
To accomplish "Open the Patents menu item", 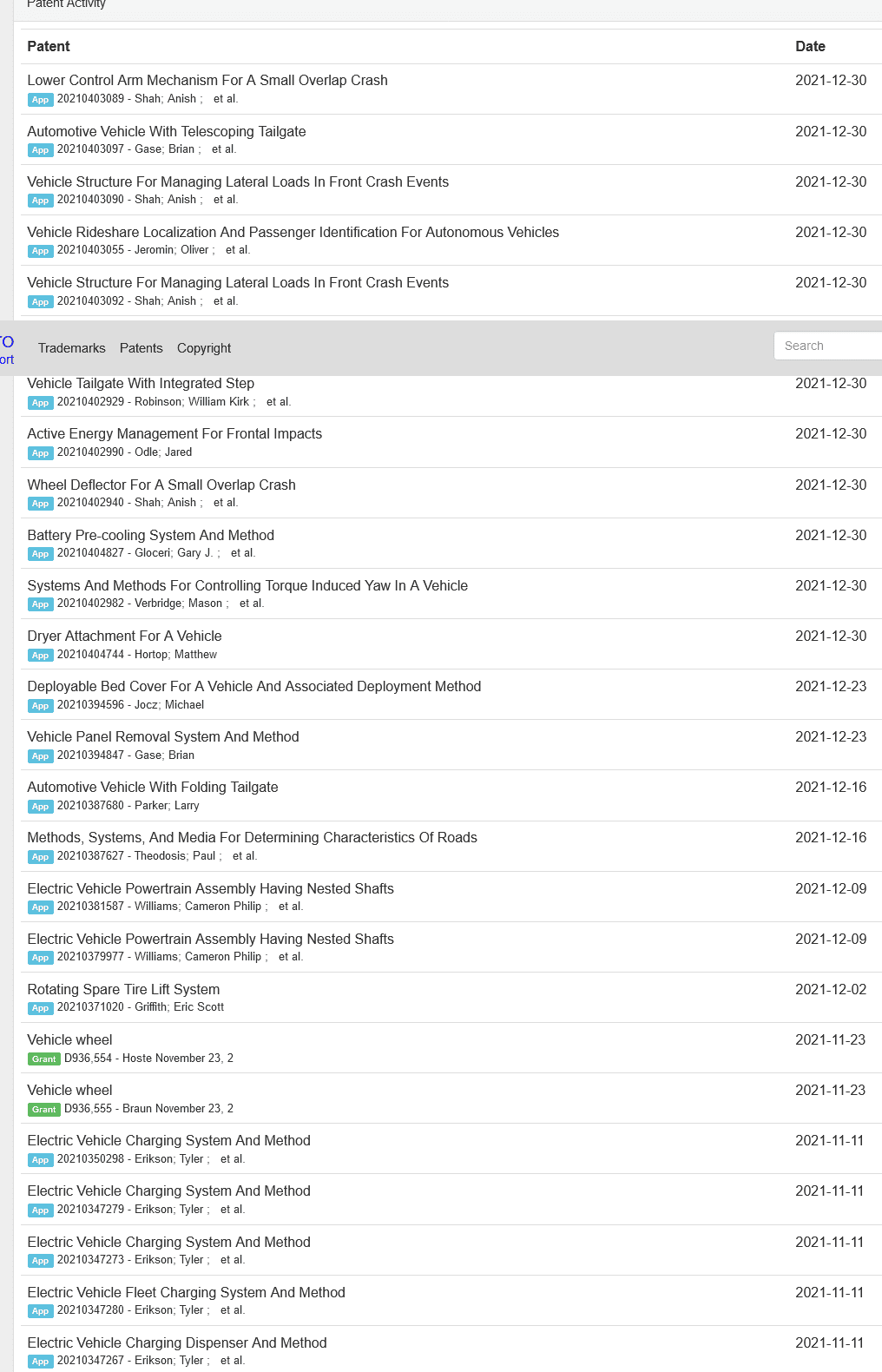I will click(142, 348).
